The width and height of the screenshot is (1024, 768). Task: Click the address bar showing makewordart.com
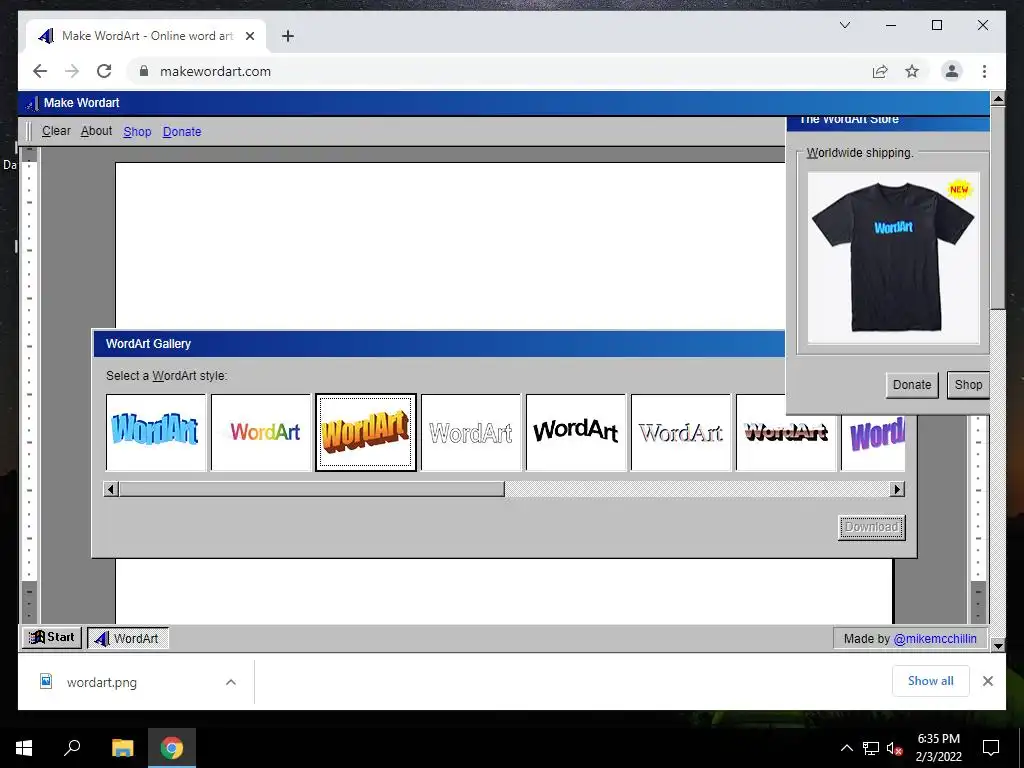(496, 71)
